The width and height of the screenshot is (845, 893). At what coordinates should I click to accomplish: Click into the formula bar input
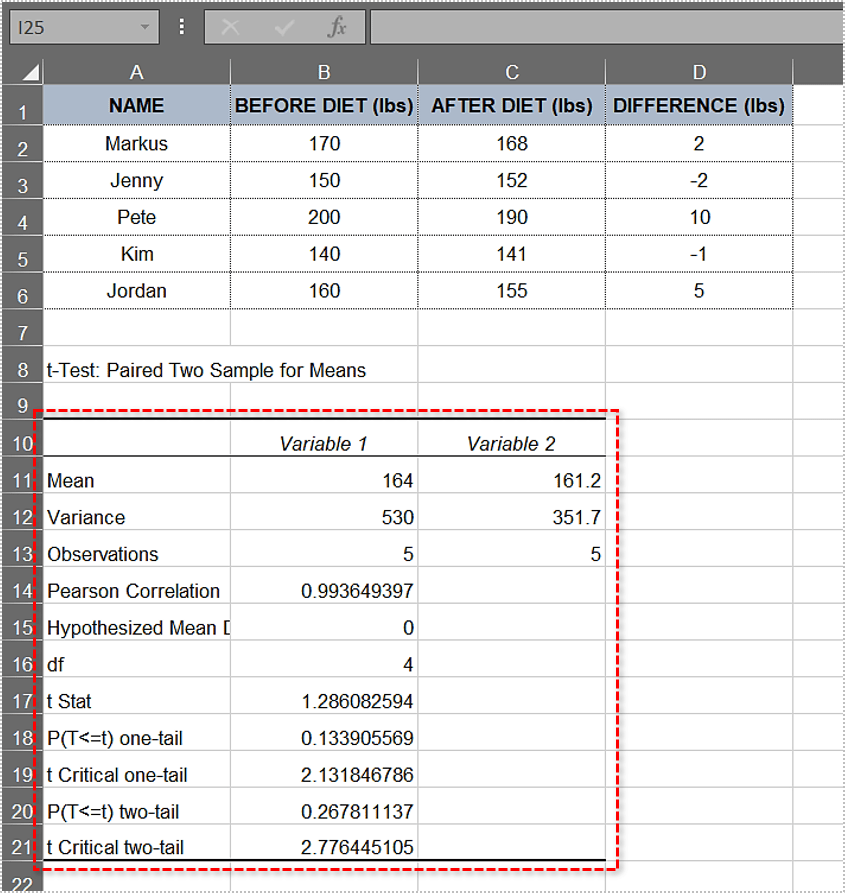click(608, 27)
